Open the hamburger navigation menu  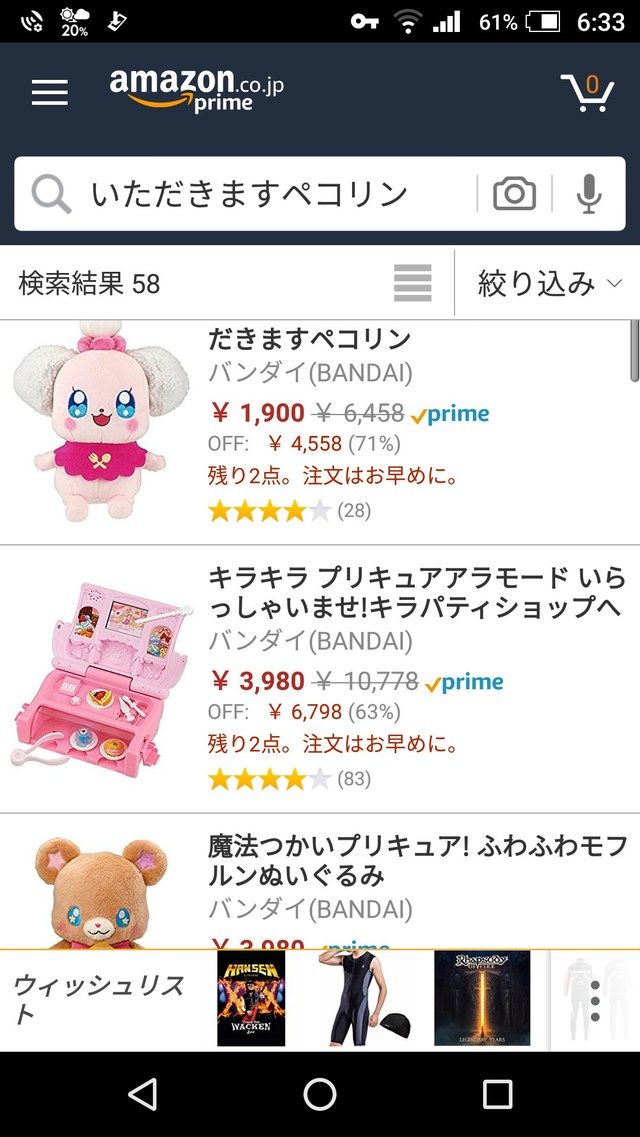tap(49, 92)
